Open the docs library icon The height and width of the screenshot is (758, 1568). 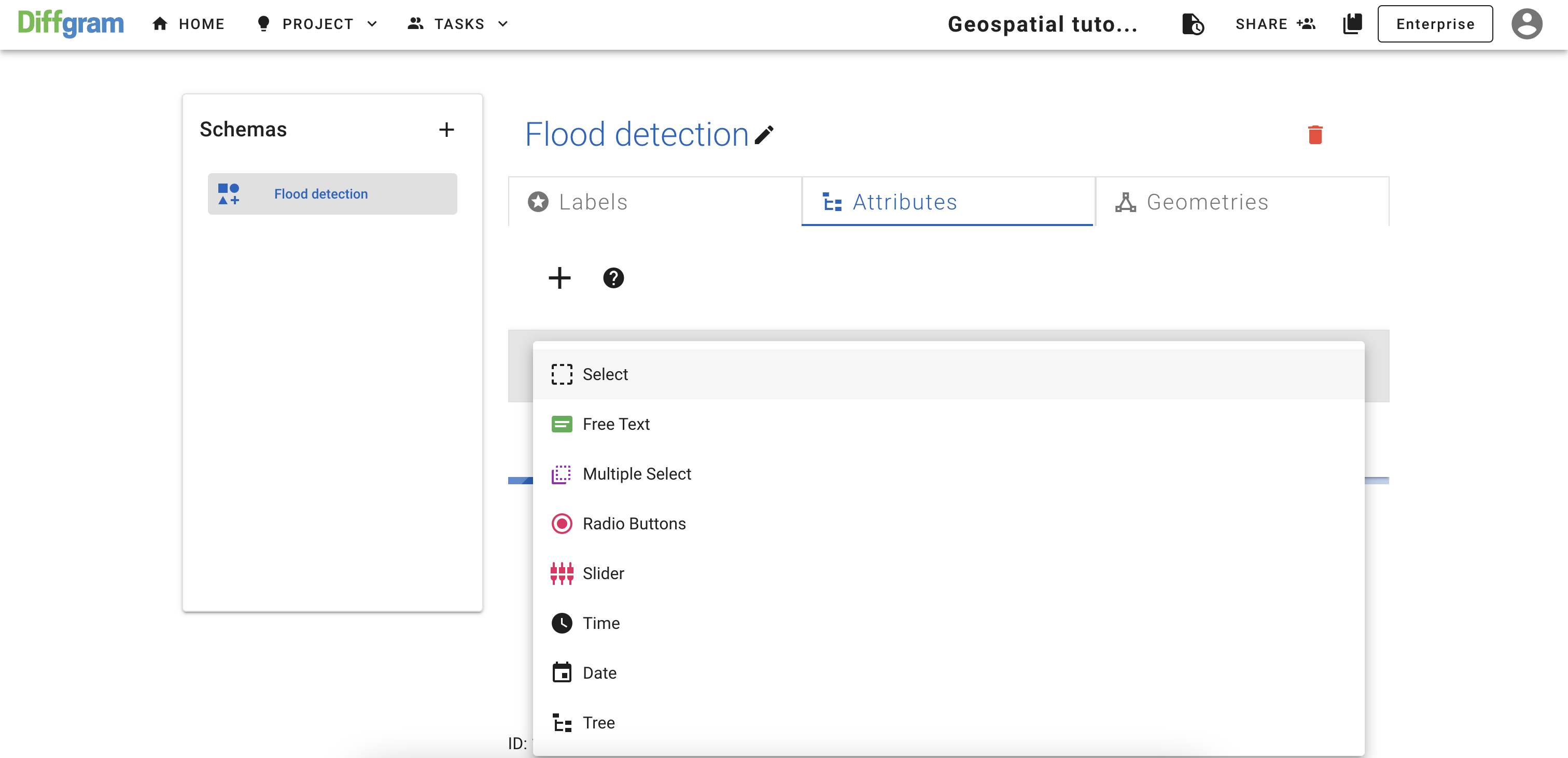tap(1352, 24)
